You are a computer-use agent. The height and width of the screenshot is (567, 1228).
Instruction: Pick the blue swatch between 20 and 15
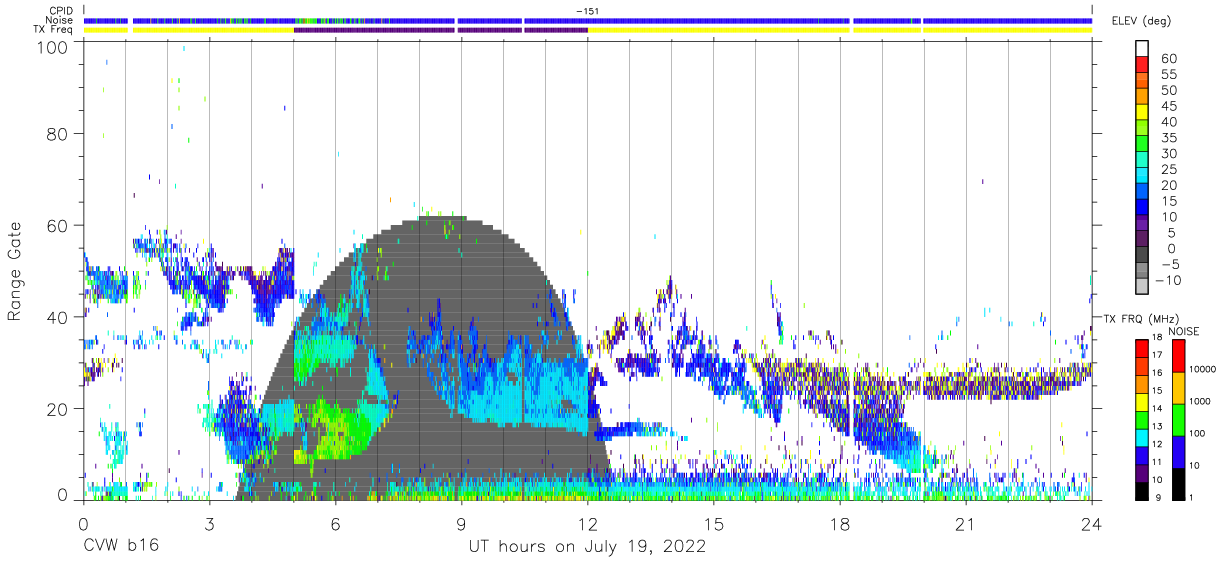[x=1142, y=192]
